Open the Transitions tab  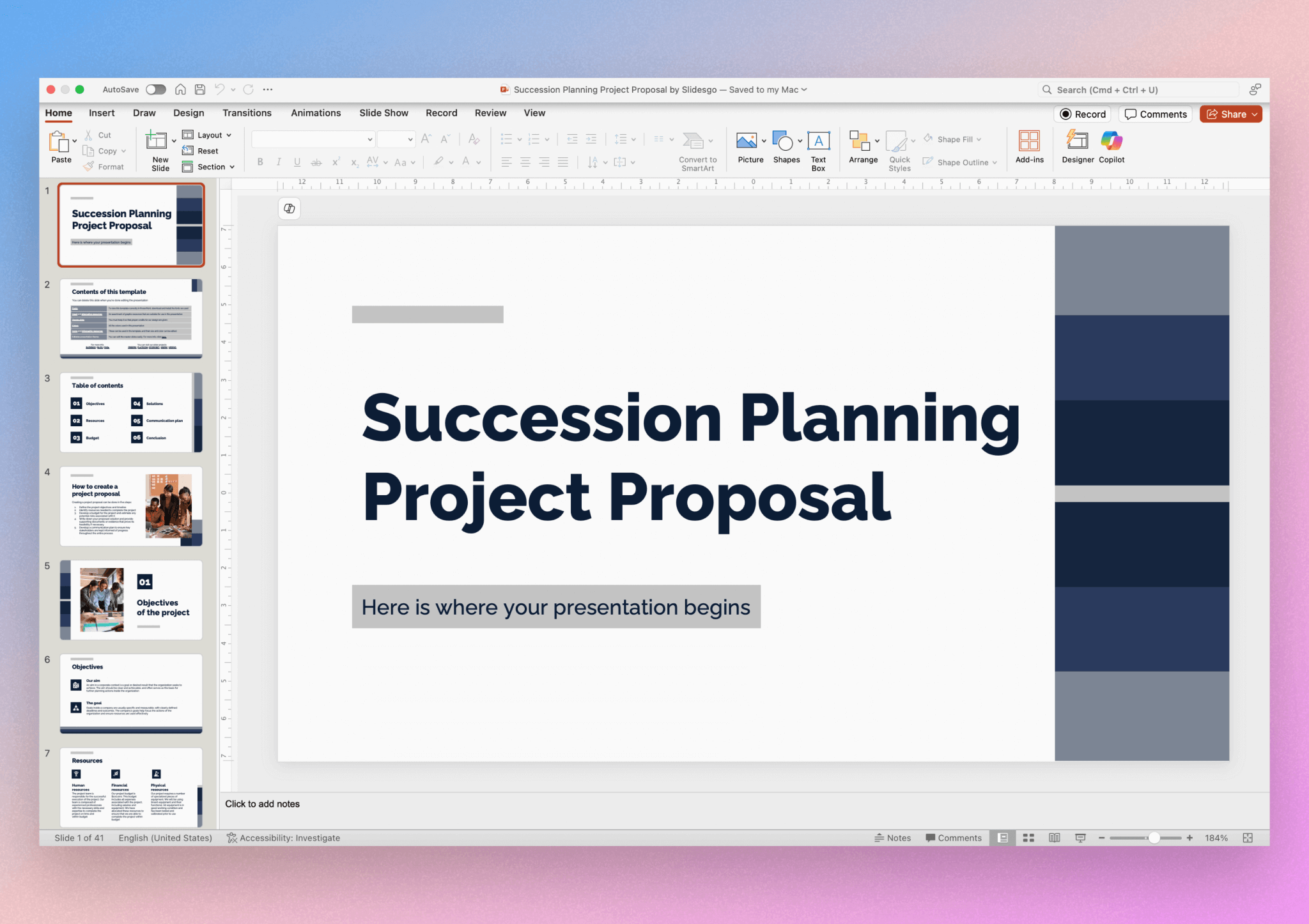(x=247, y=113)
